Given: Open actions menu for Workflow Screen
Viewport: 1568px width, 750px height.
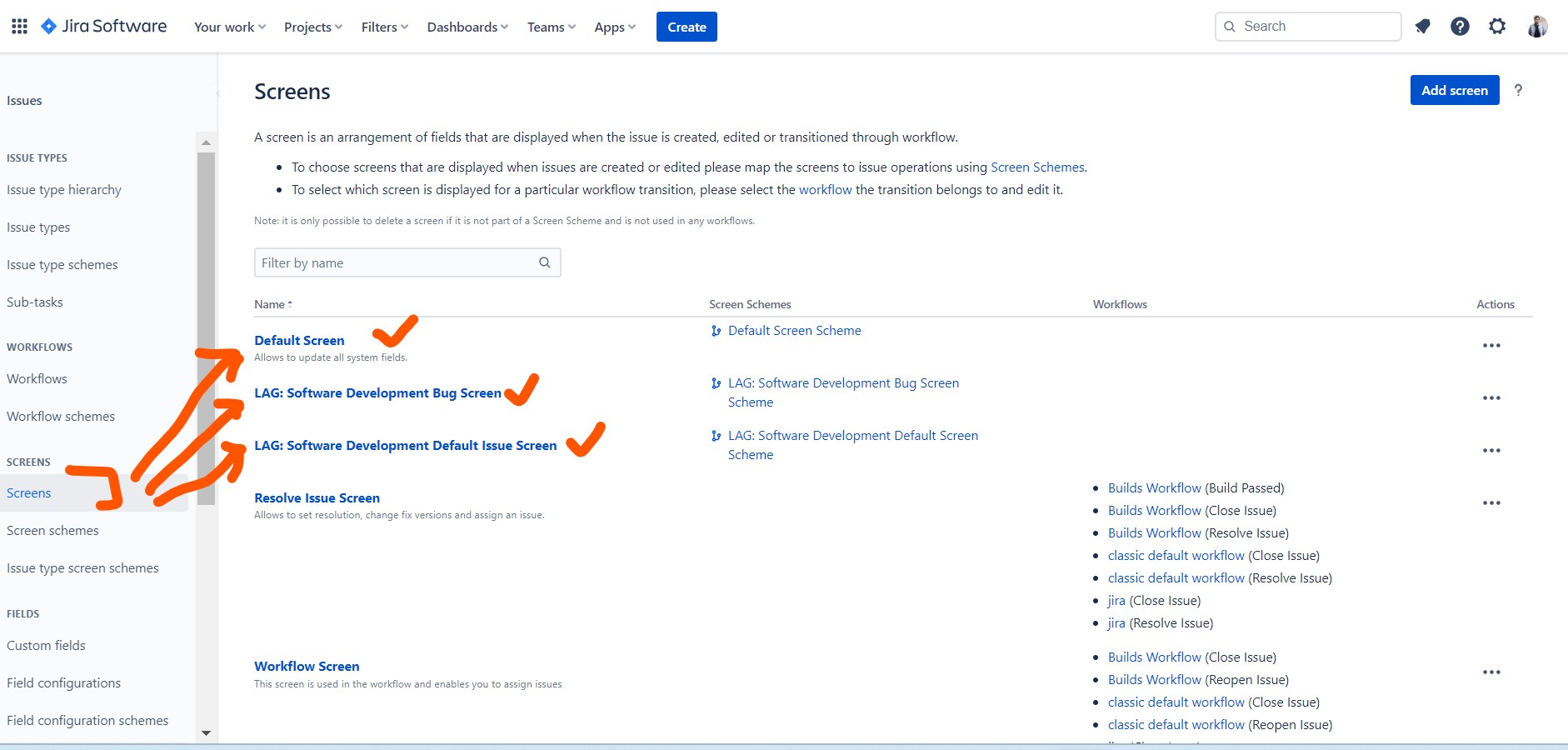Looking at the screenshot, I should [1491, 672].
